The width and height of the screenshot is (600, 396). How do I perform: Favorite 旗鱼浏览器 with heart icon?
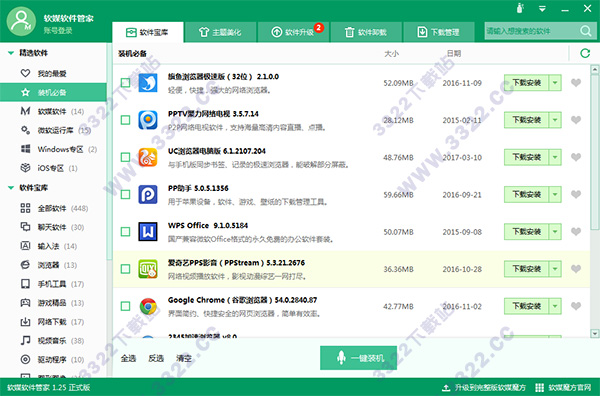(576, 83)
